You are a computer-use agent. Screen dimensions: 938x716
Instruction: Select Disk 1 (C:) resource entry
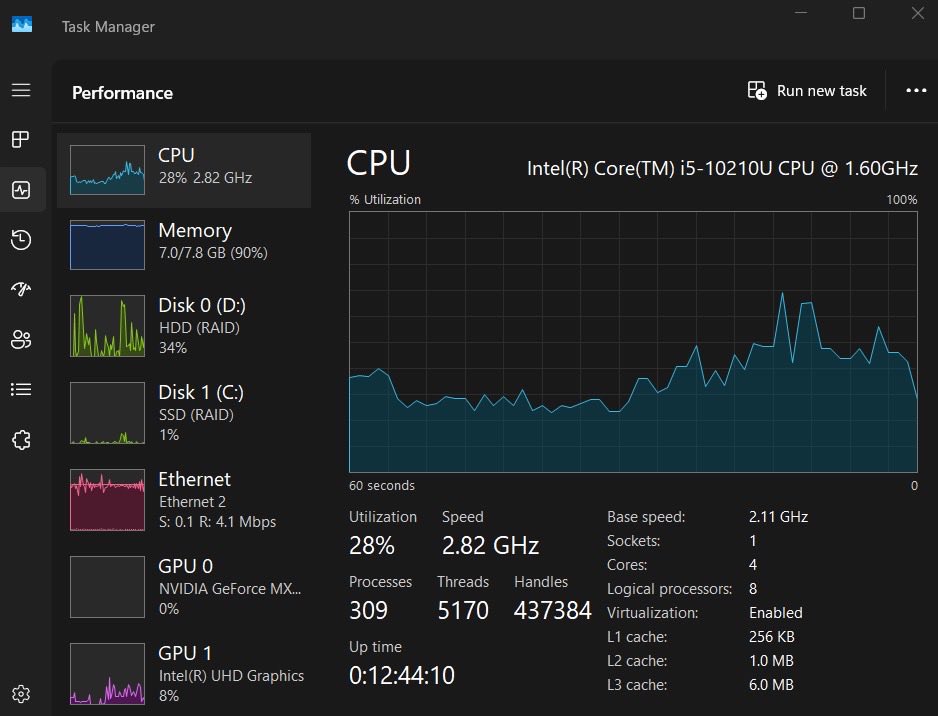(x=184, y=413)
